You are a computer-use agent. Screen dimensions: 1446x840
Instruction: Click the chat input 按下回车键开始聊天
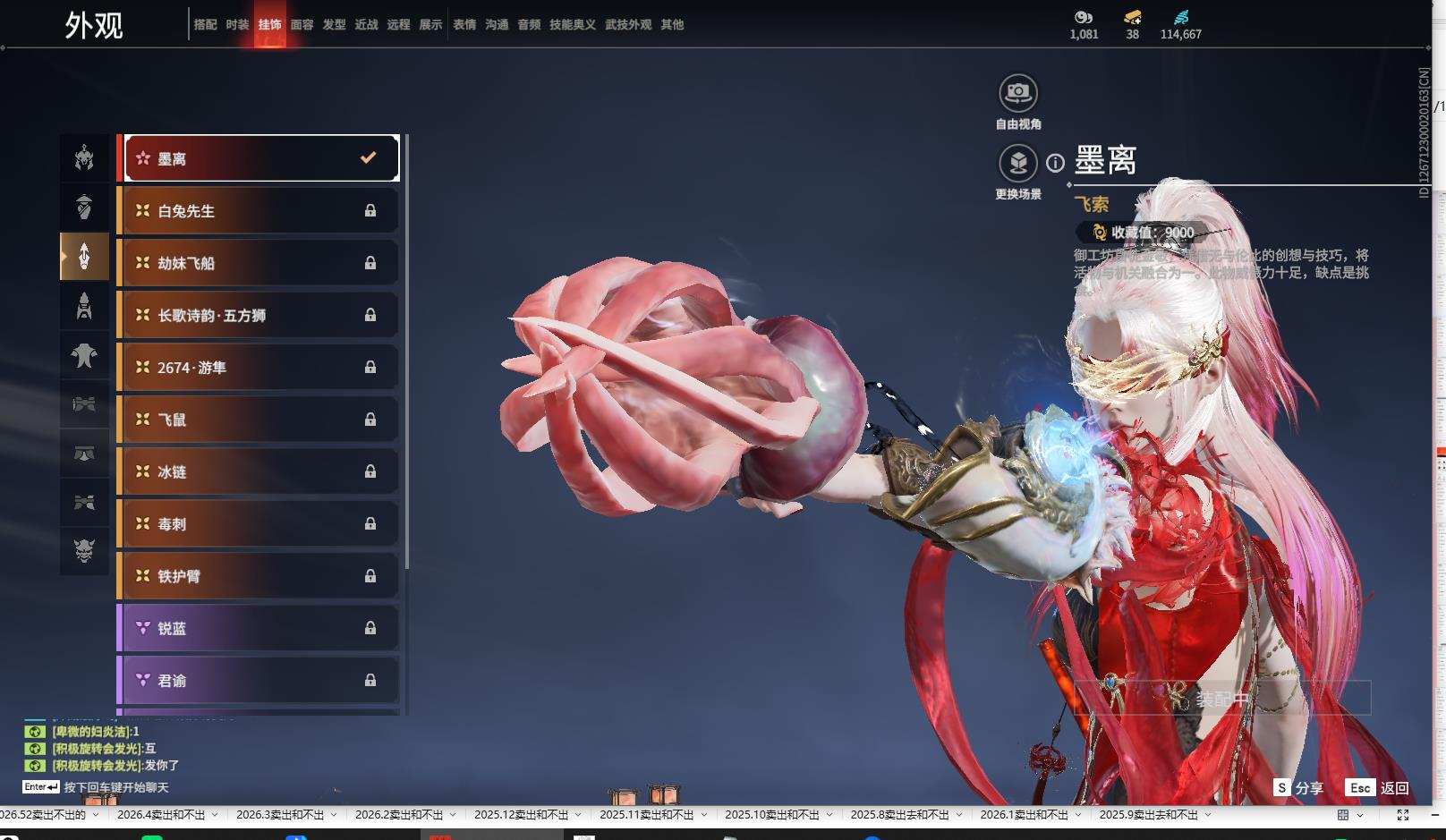click(x=116, y=788)
